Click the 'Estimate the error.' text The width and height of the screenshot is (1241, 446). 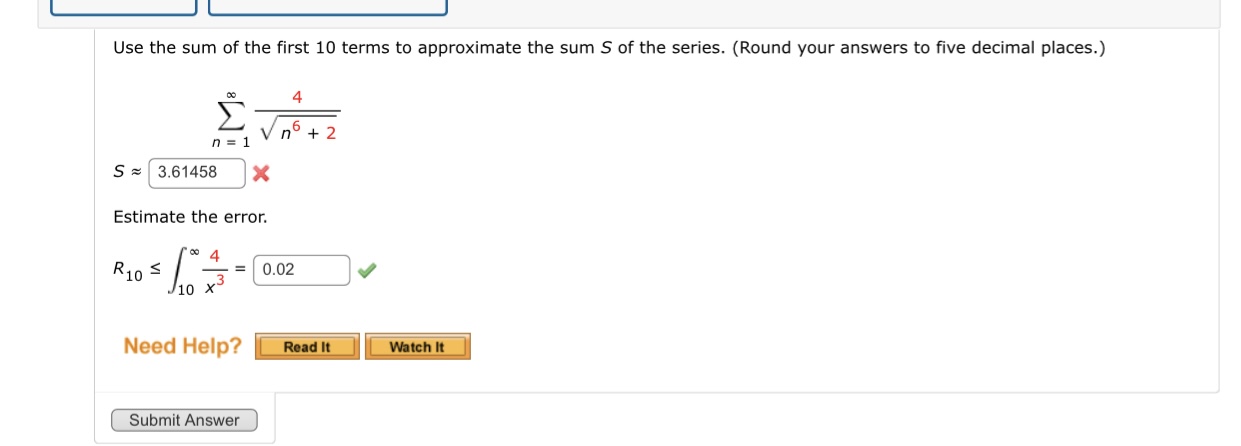190,217
